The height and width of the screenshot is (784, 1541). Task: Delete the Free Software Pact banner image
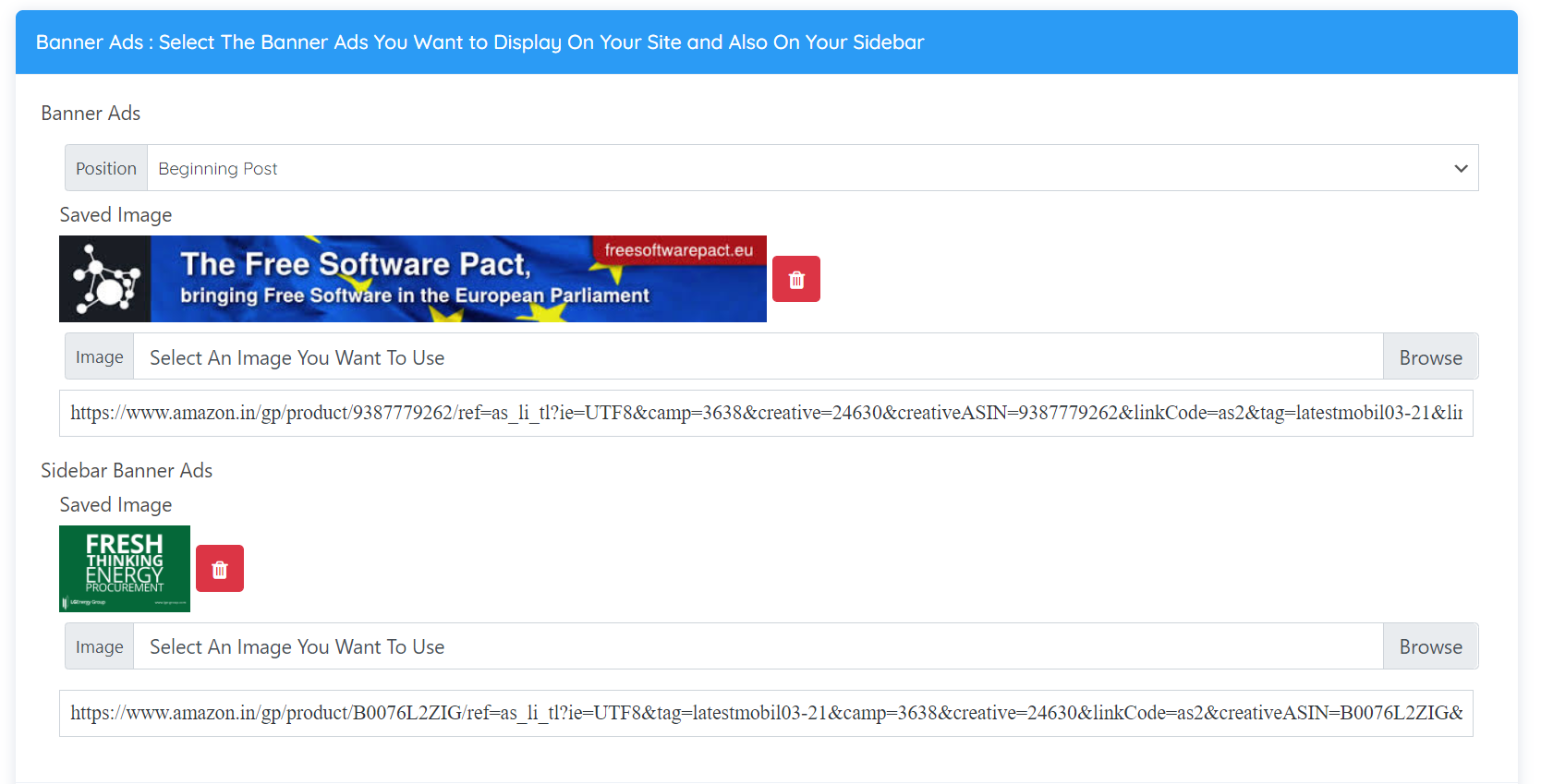pyautogui.click(x=795, y=279)
